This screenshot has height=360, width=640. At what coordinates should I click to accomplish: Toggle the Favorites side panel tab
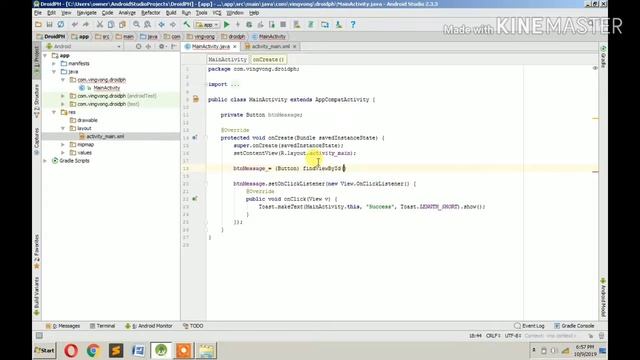tap(37, 251)
